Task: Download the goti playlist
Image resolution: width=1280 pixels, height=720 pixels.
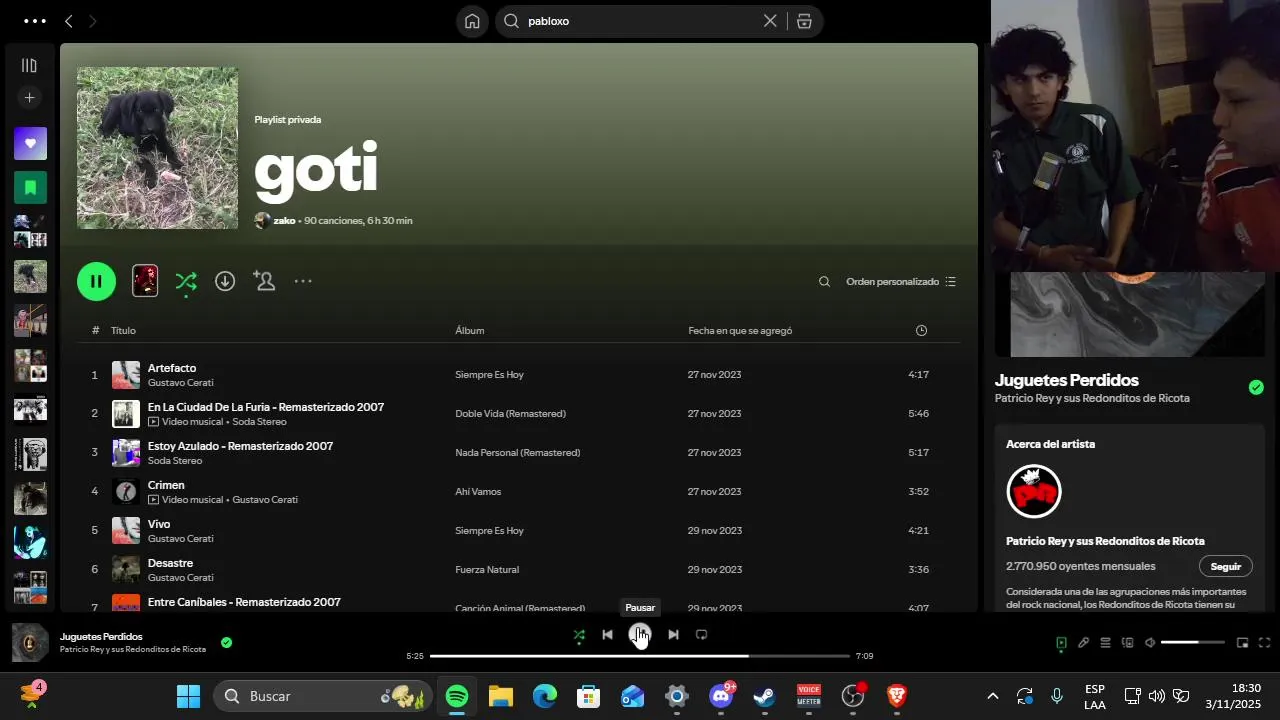Action: (225, 282)
